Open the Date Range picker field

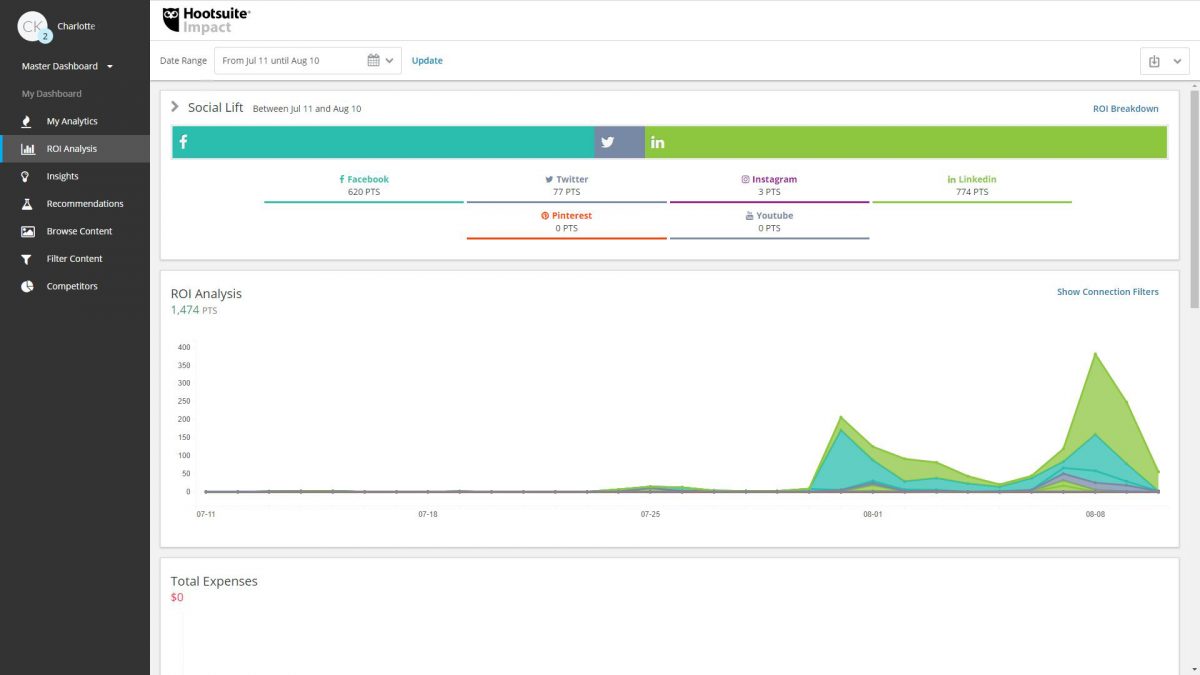308,61
